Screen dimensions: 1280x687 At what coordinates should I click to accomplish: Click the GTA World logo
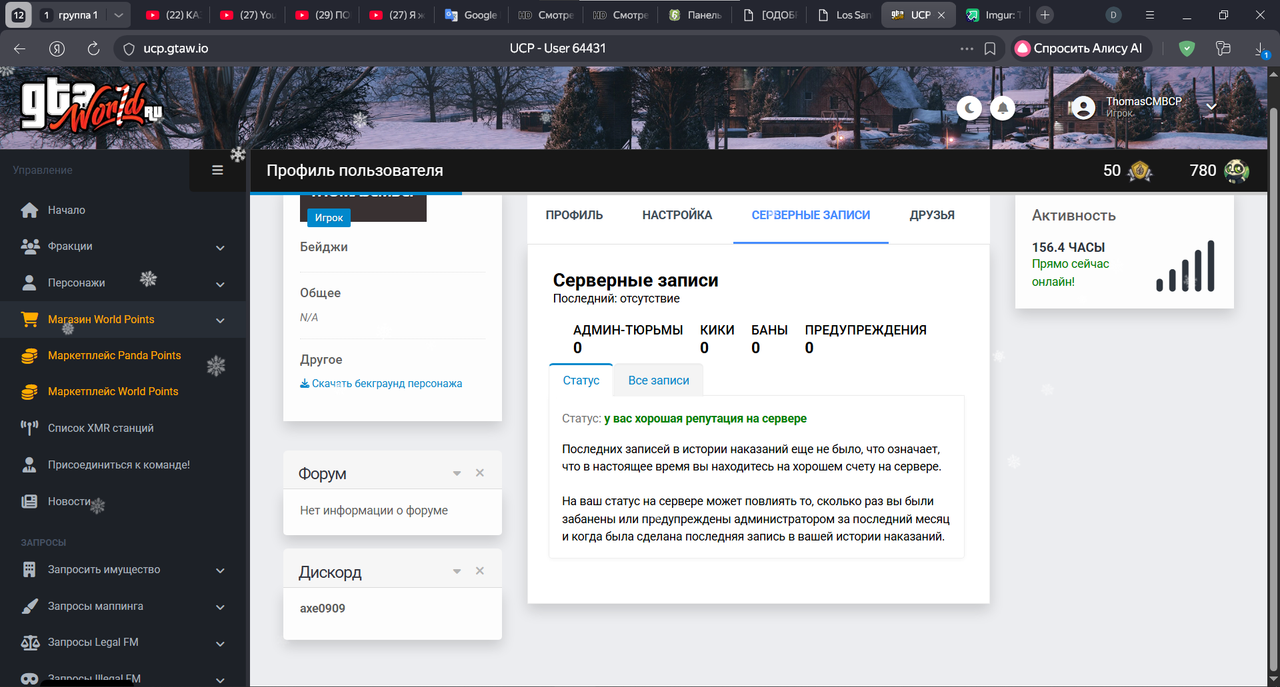click(x=91, y=105)
